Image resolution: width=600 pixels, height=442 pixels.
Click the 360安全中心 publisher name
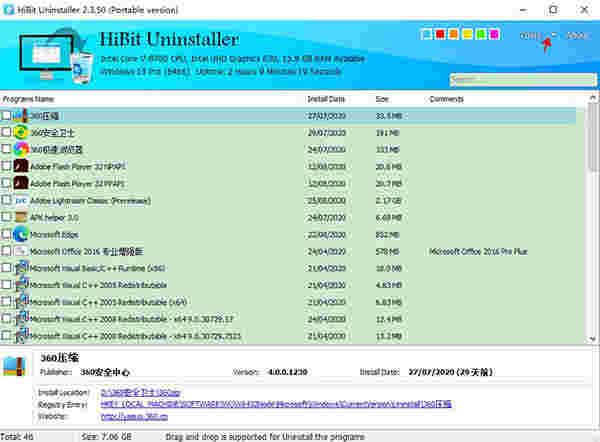(x=105, y=372)
